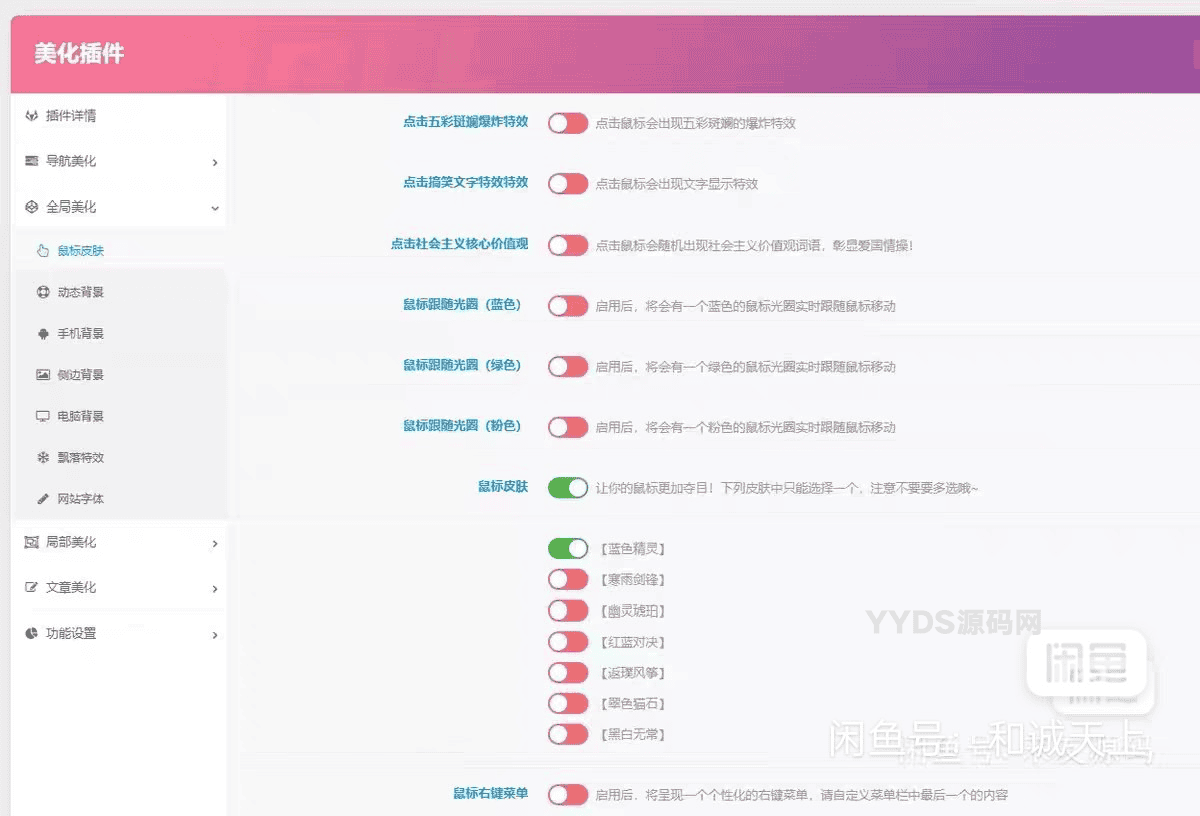Enable the 【寒雨剑锋】 skin switch

[568, 579]
